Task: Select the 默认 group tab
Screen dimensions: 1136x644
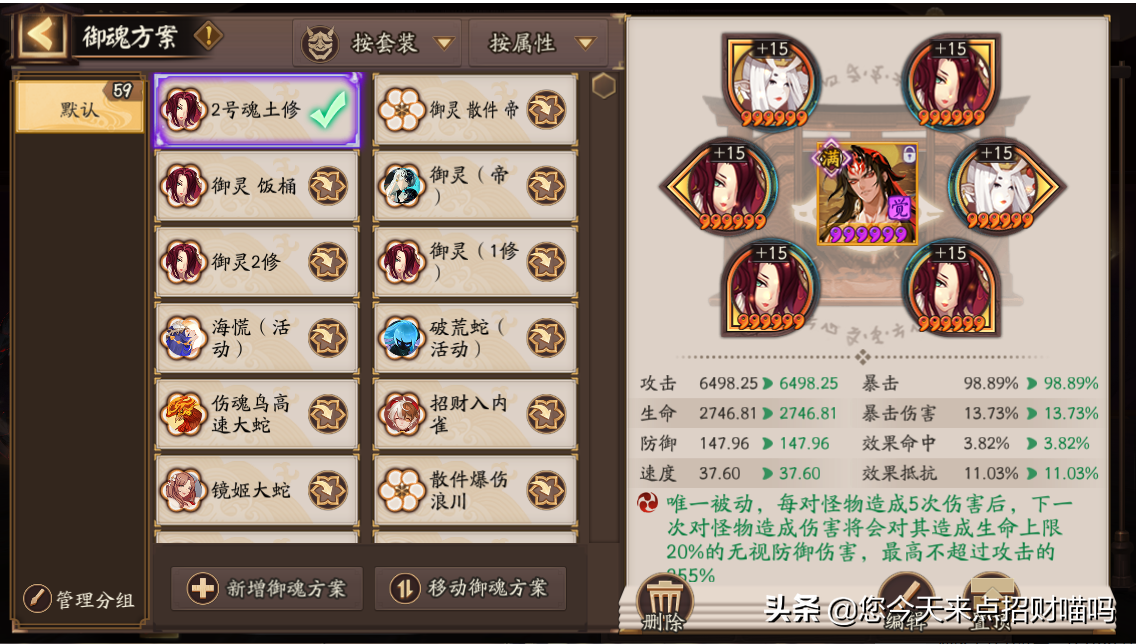Action: pos(80,106)
